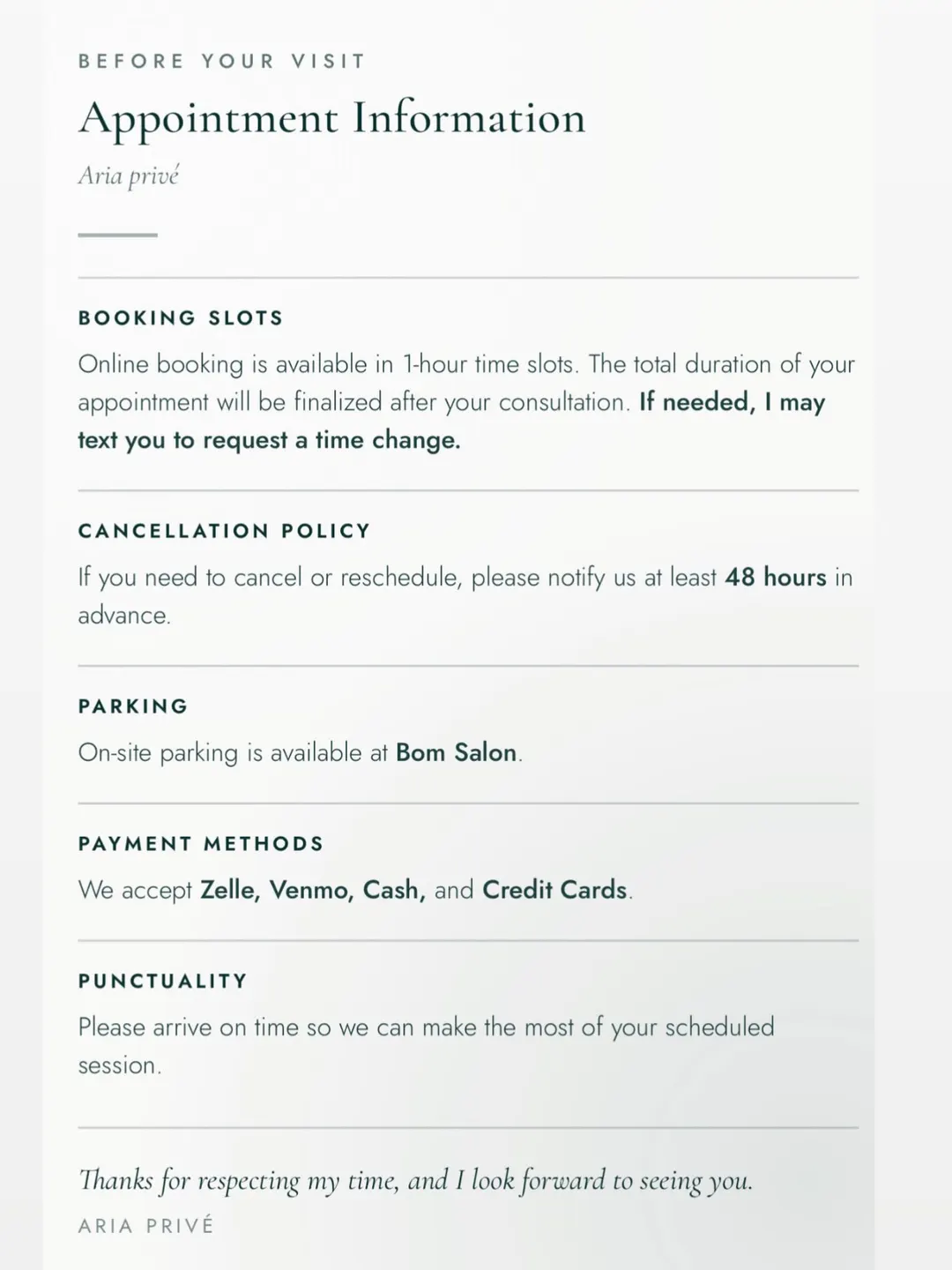952x1270 pixels.
Task: Click the Zelle payment option text
Action: click(229, 890)
